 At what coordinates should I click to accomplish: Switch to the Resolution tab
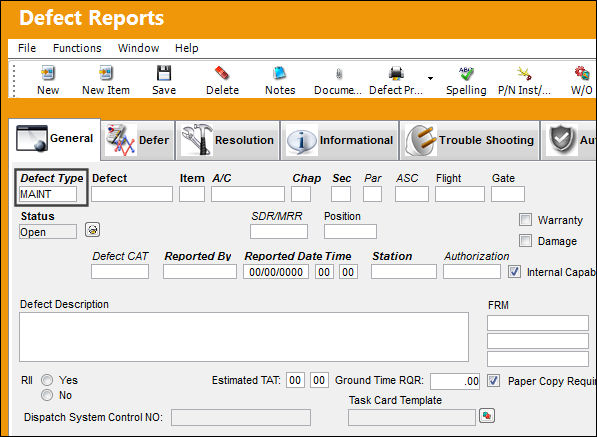(228, 140)
